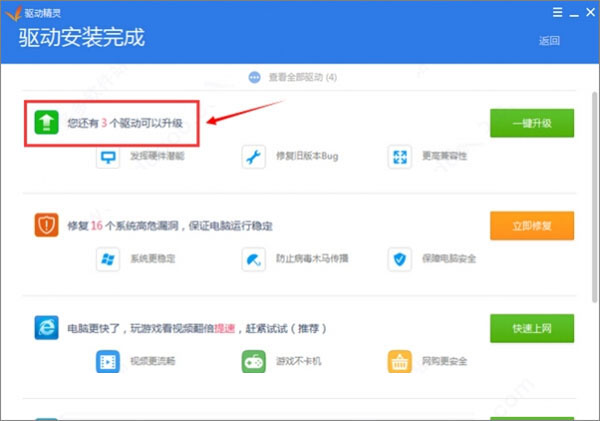Click the 系统更稳定 Windows logo icon
Screen dimensions: 600x421
(x=108, y=260)
